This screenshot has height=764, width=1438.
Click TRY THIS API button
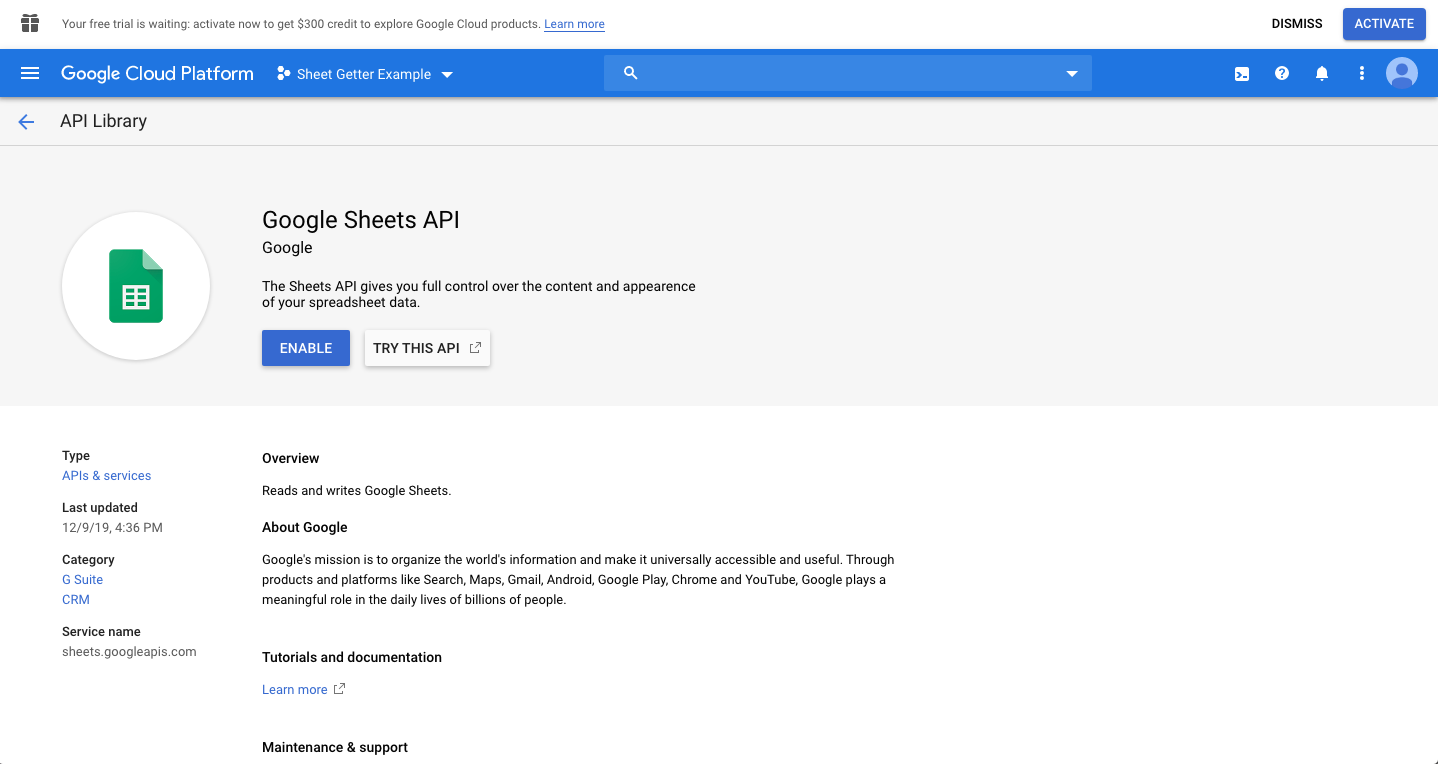[x=427, y=348]
